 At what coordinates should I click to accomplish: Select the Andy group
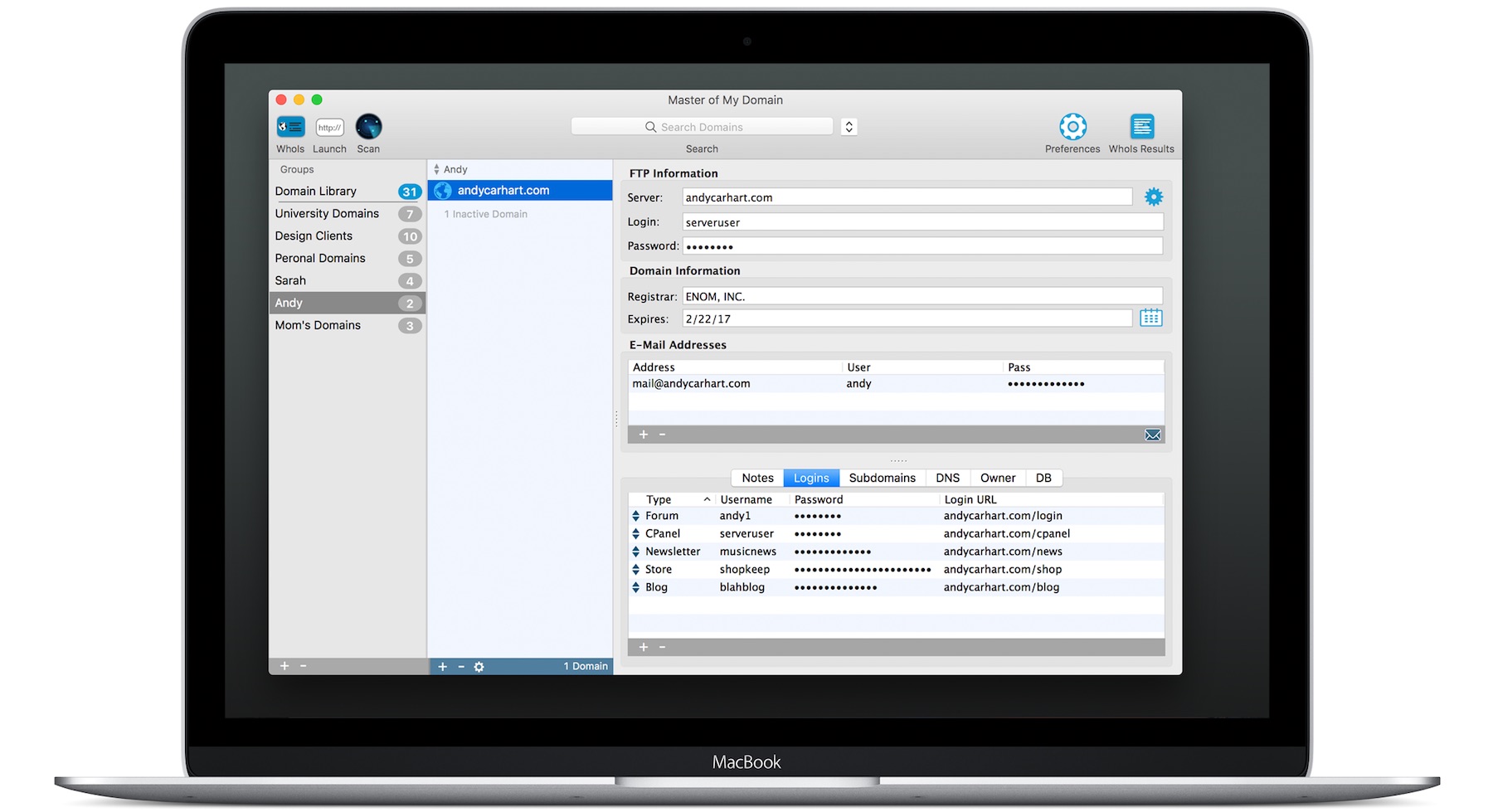[x=348, y=303]
